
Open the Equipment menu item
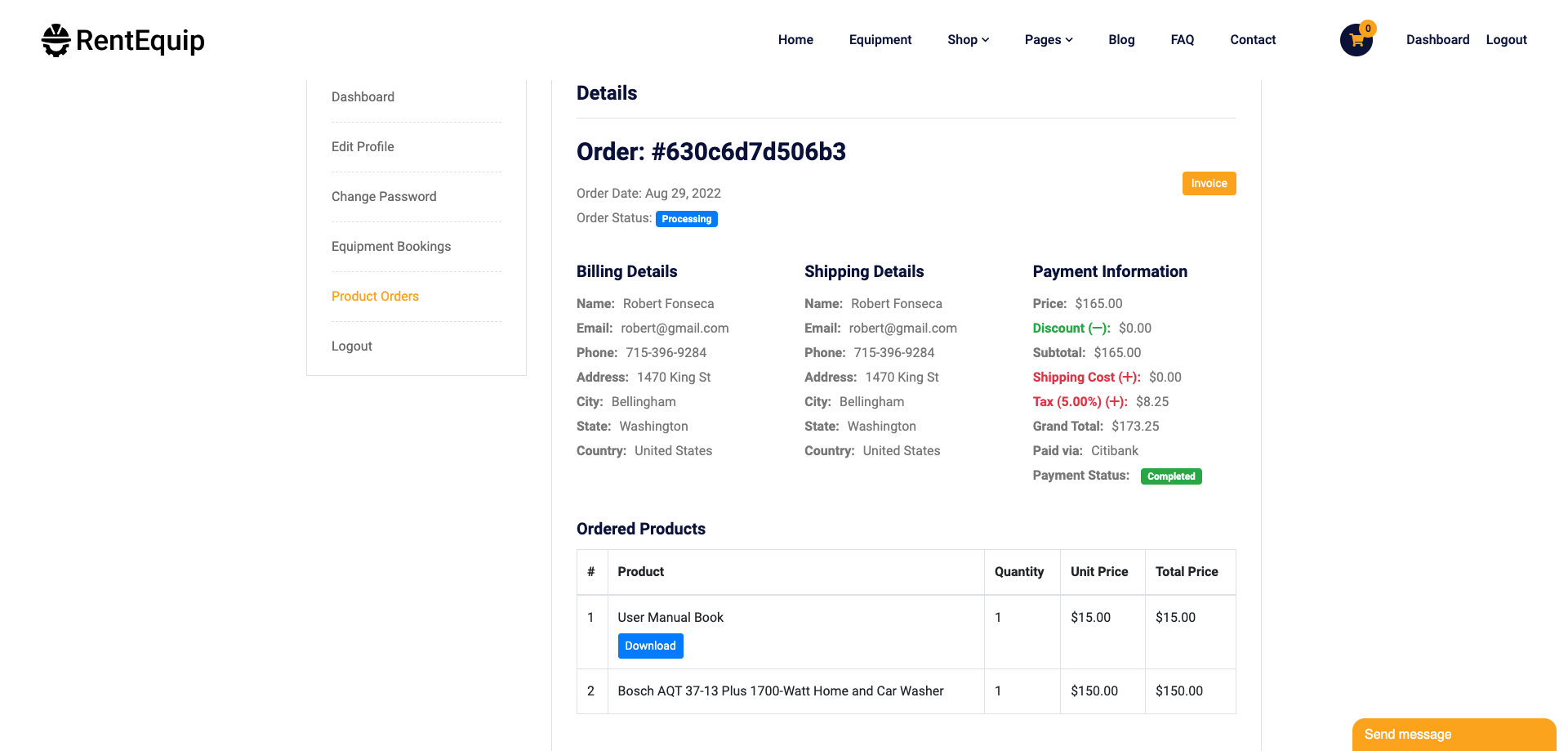click(880, 40)
